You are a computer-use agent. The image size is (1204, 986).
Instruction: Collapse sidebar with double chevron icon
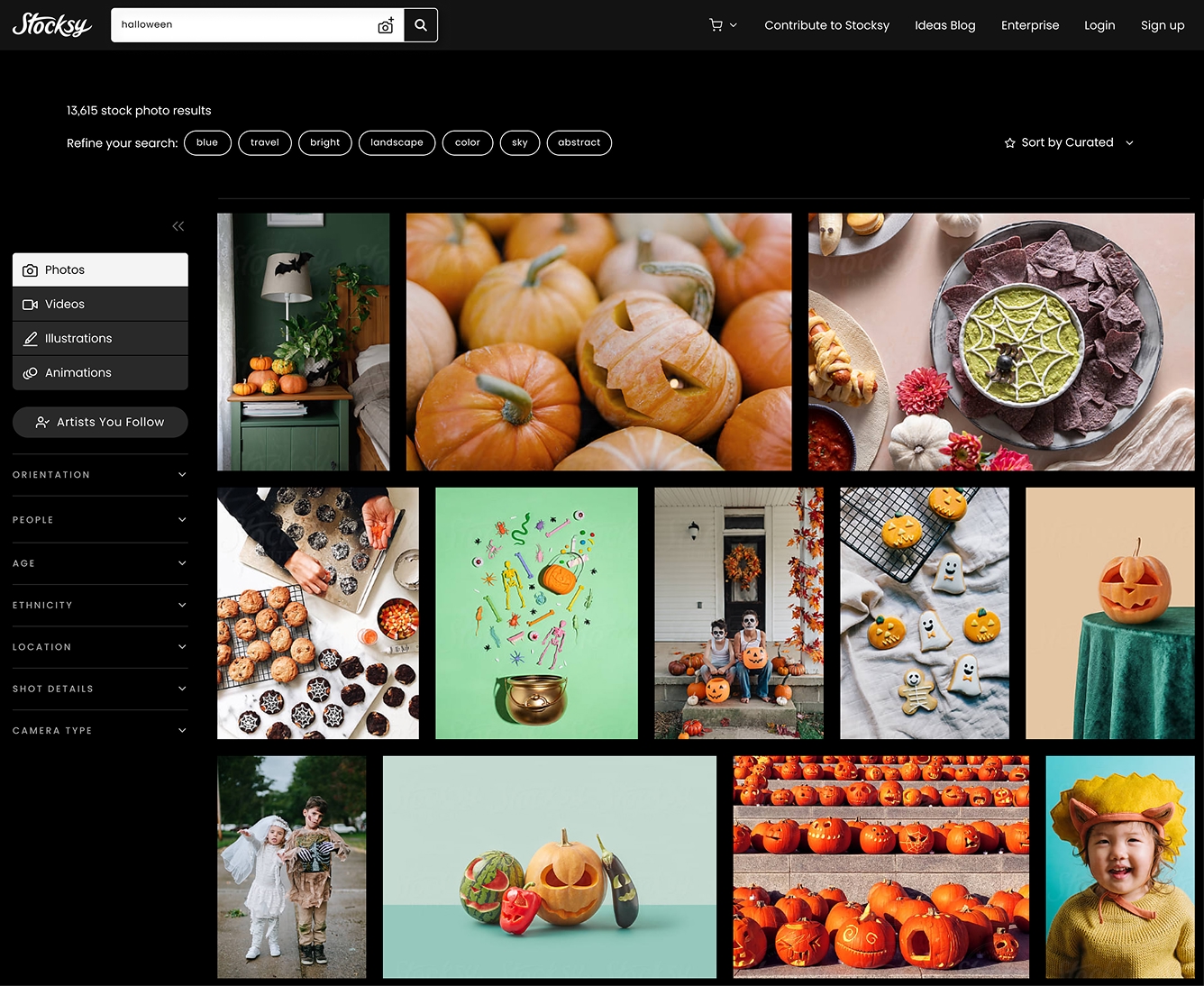178,226
